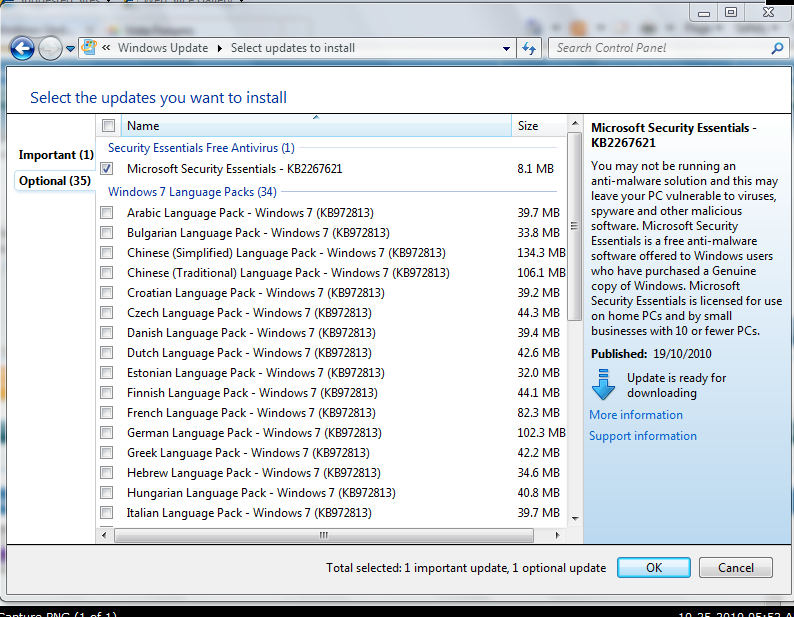The width and height of the screenshot is (794, 617).
Task: Click the 134.3 MB size value
Action: (x=541, y=252)
